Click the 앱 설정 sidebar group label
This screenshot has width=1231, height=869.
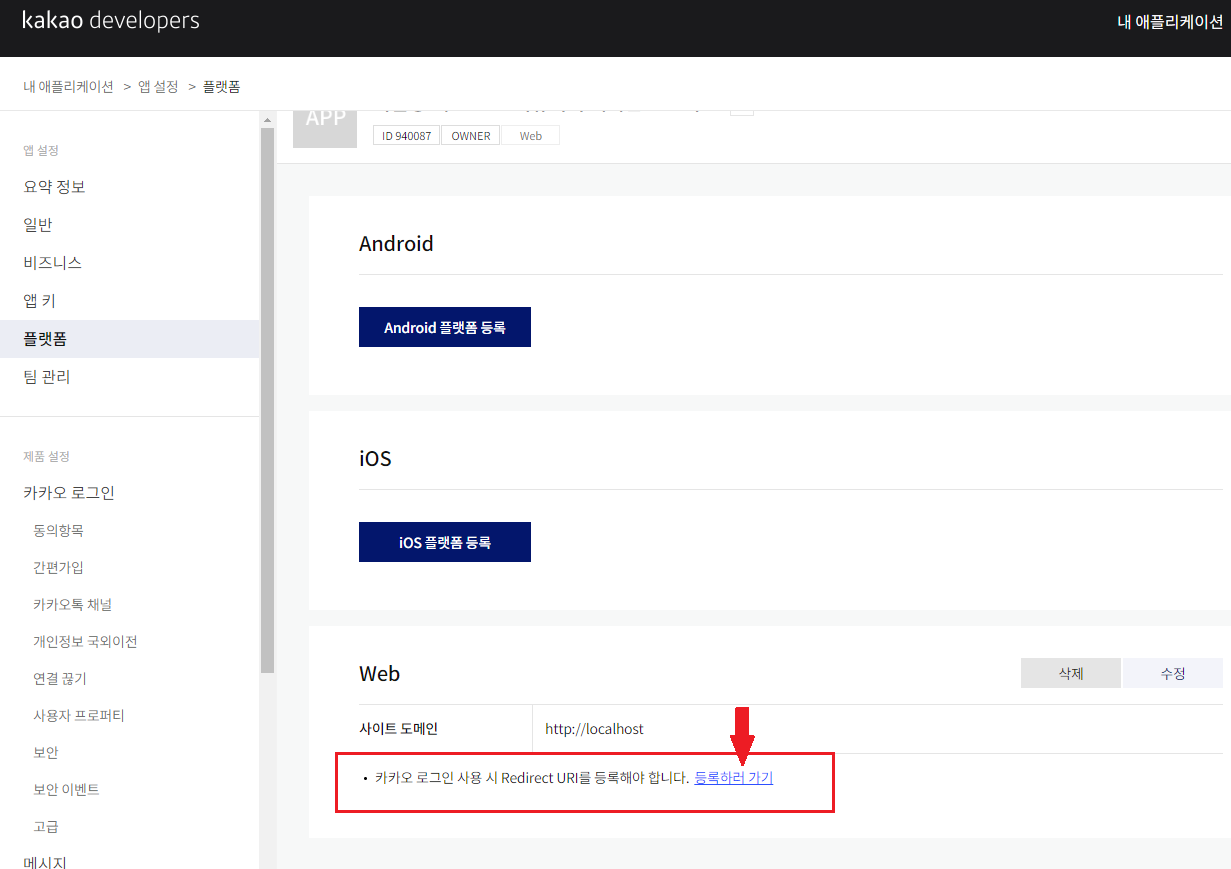41,151
